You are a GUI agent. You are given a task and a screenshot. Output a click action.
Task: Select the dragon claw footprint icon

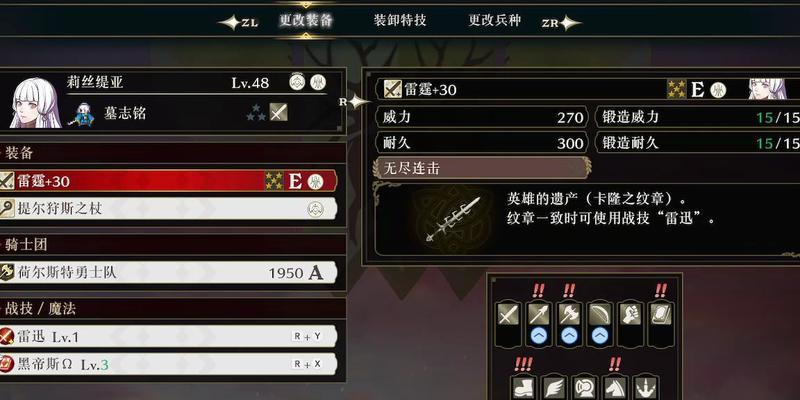[x=646, y=387]
